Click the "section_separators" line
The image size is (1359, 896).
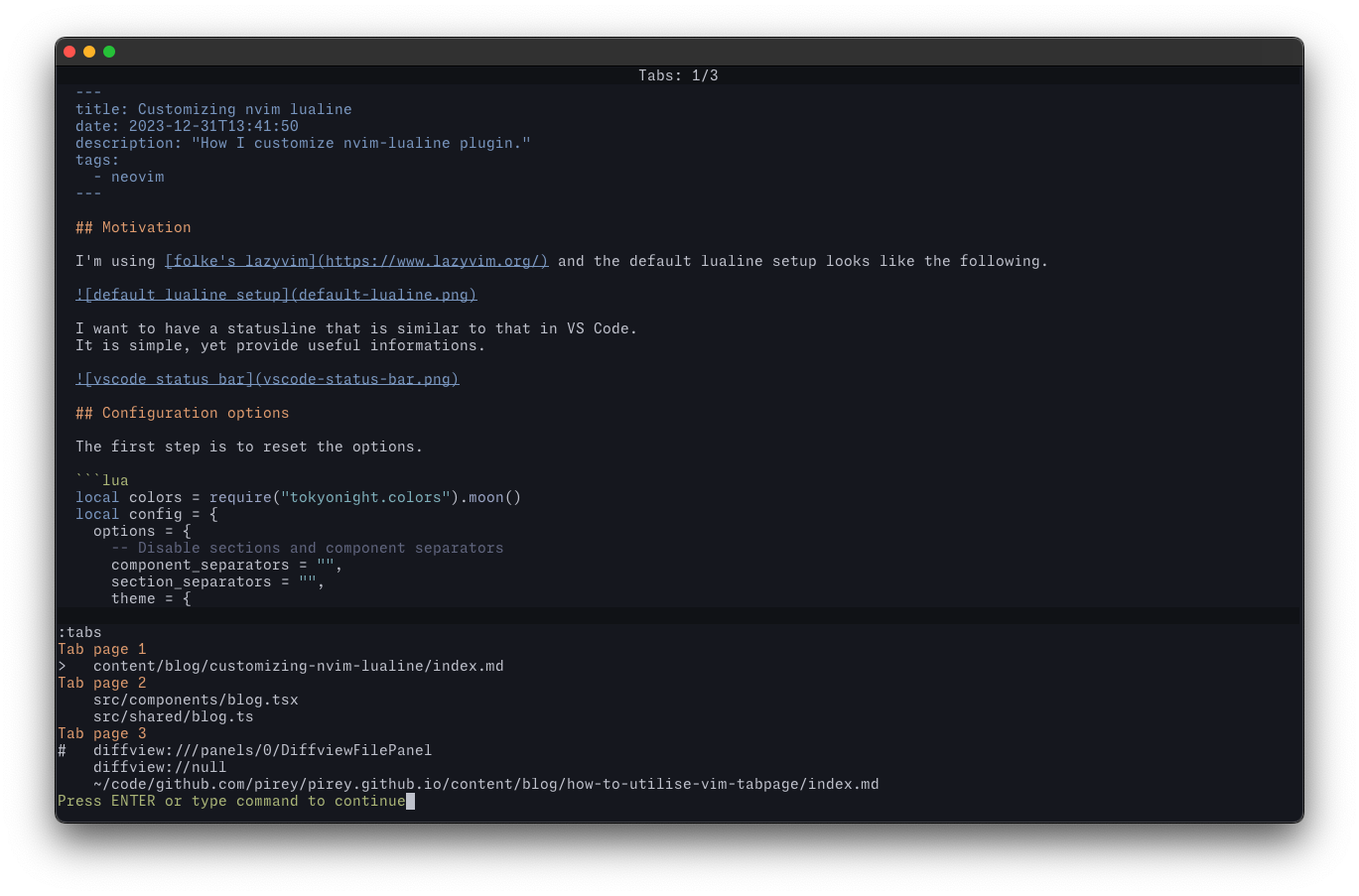(218, 581)
